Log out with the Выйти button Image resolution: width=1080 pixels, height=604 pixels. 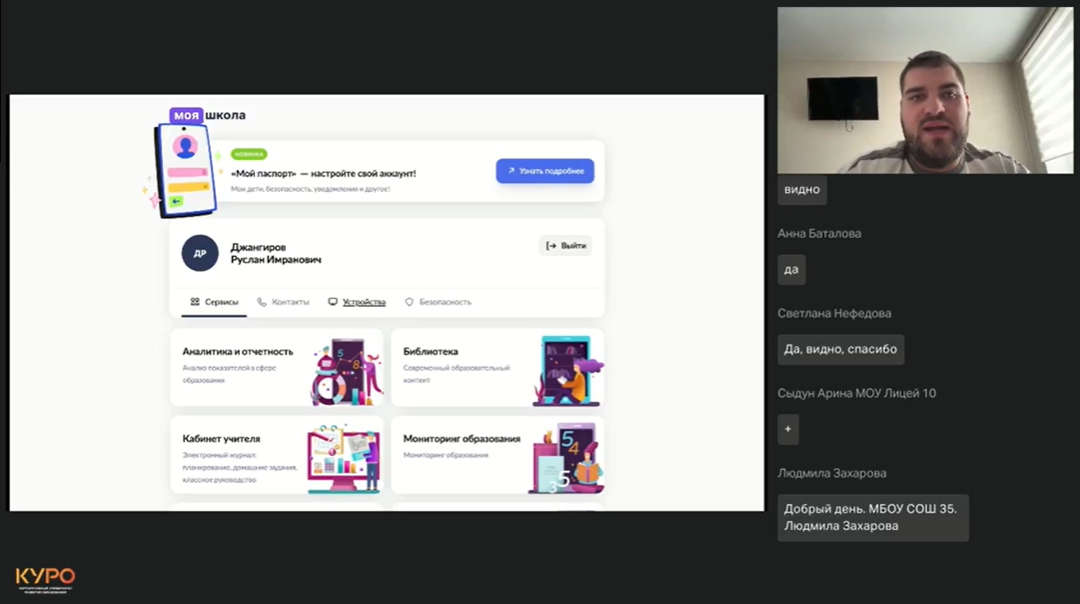565,246
